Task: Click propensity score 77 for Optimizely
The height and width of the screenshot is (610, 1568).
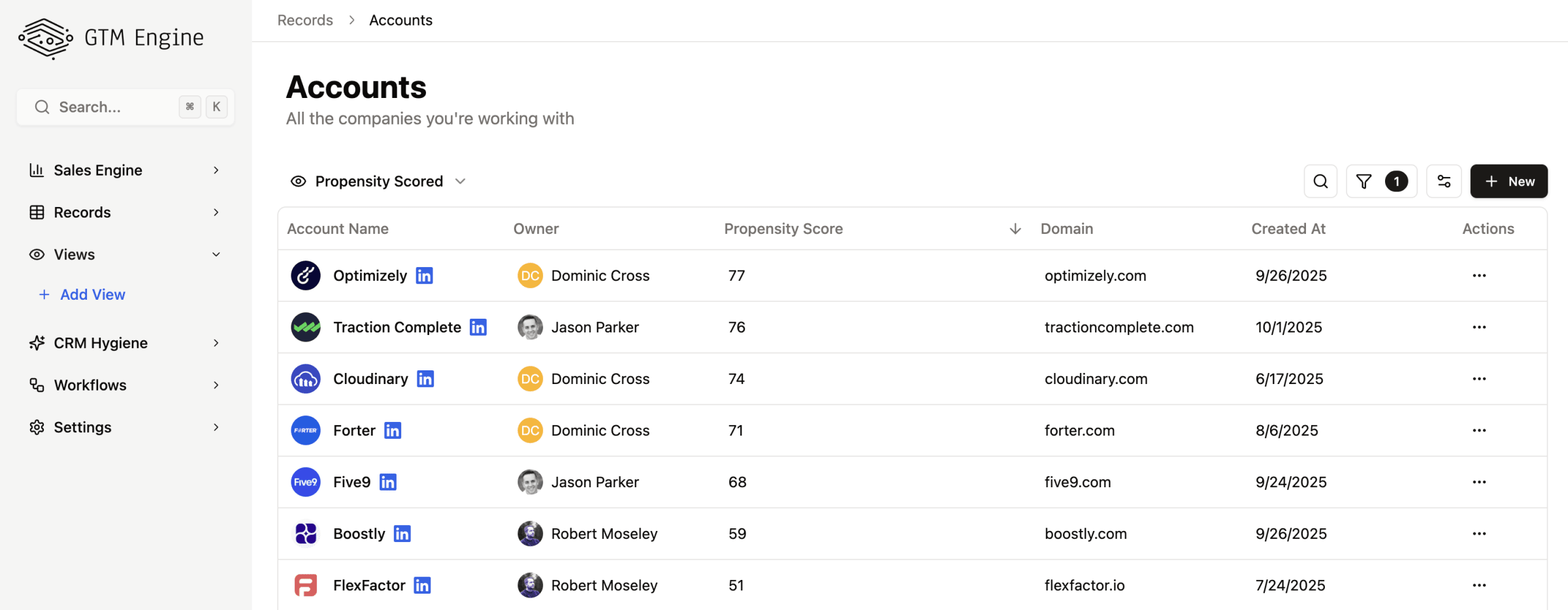Action: tap(736, 276)
